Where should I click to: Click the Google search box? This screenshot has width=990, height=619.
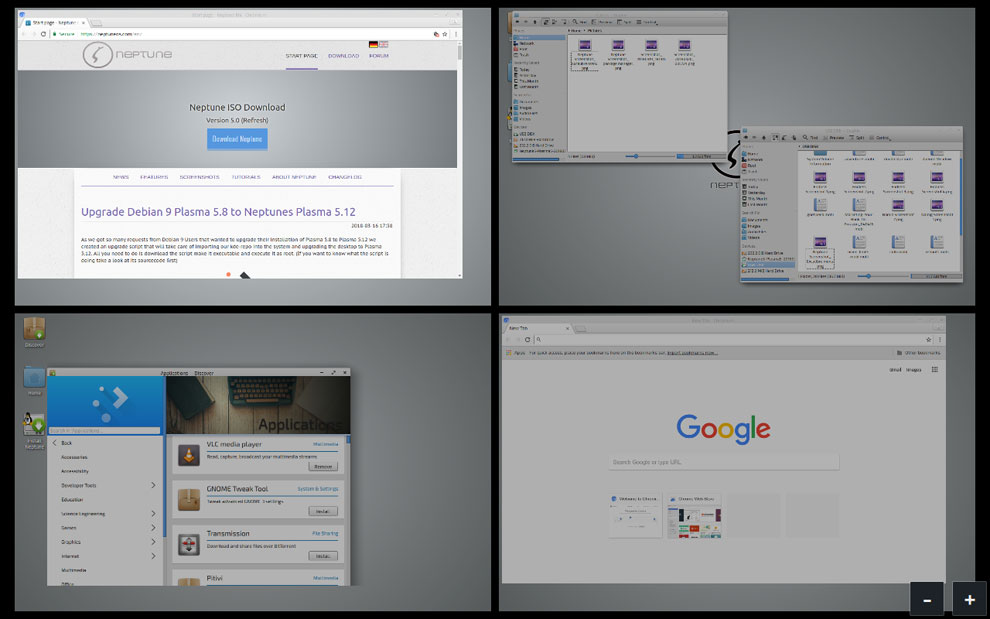click(x=724, y=462)
